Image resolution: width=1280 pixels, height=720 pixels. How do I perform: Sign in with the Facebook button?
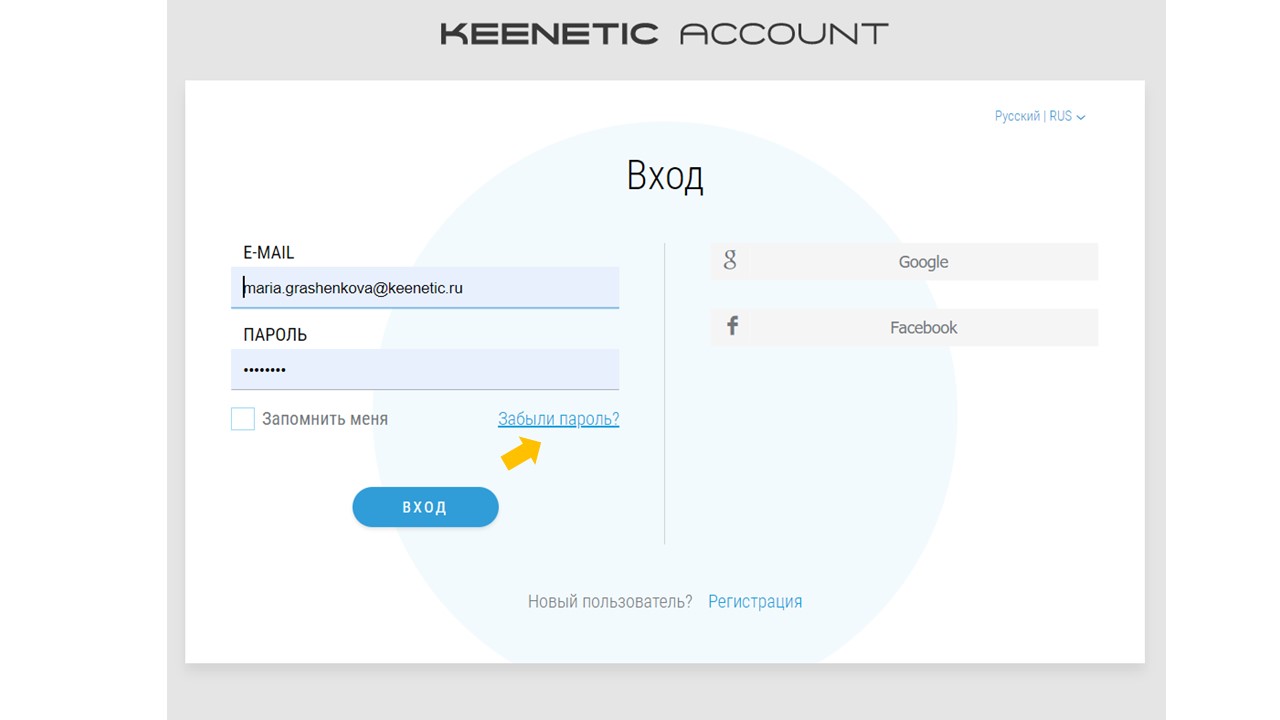(x=904, y=327)
